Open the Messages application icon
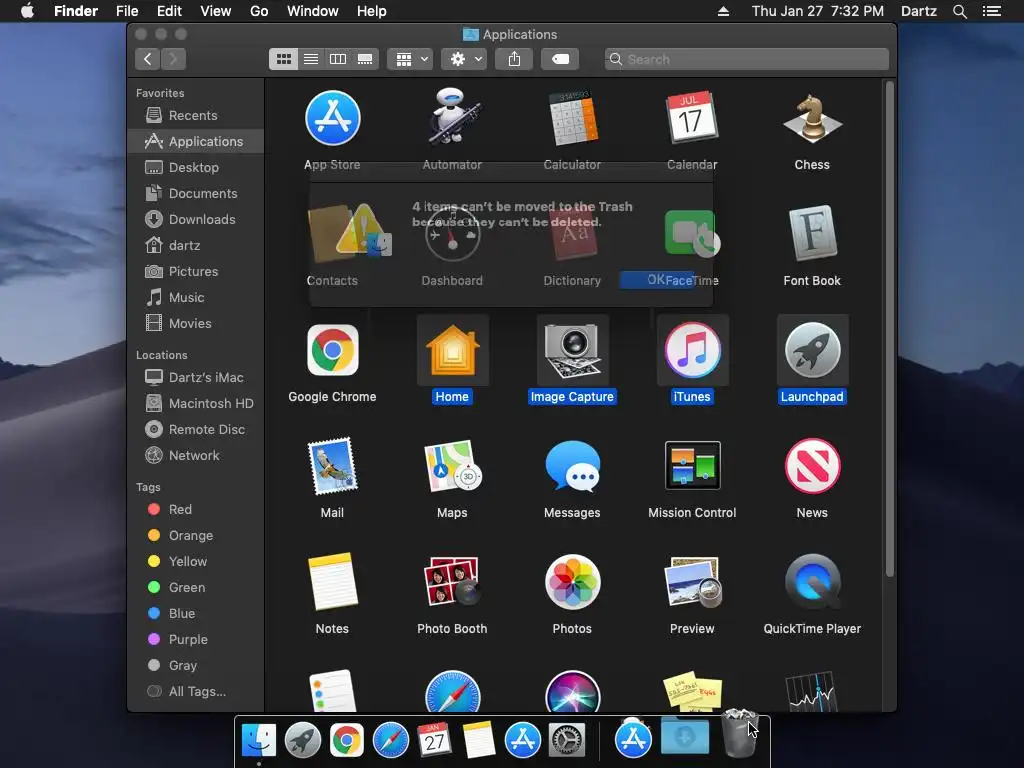 572,466
